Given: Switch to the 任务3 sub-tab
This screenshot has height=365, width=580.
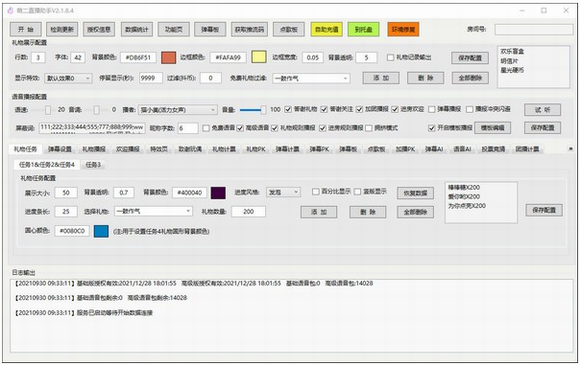Looking at the screenshot, I should tap(93, 165).
